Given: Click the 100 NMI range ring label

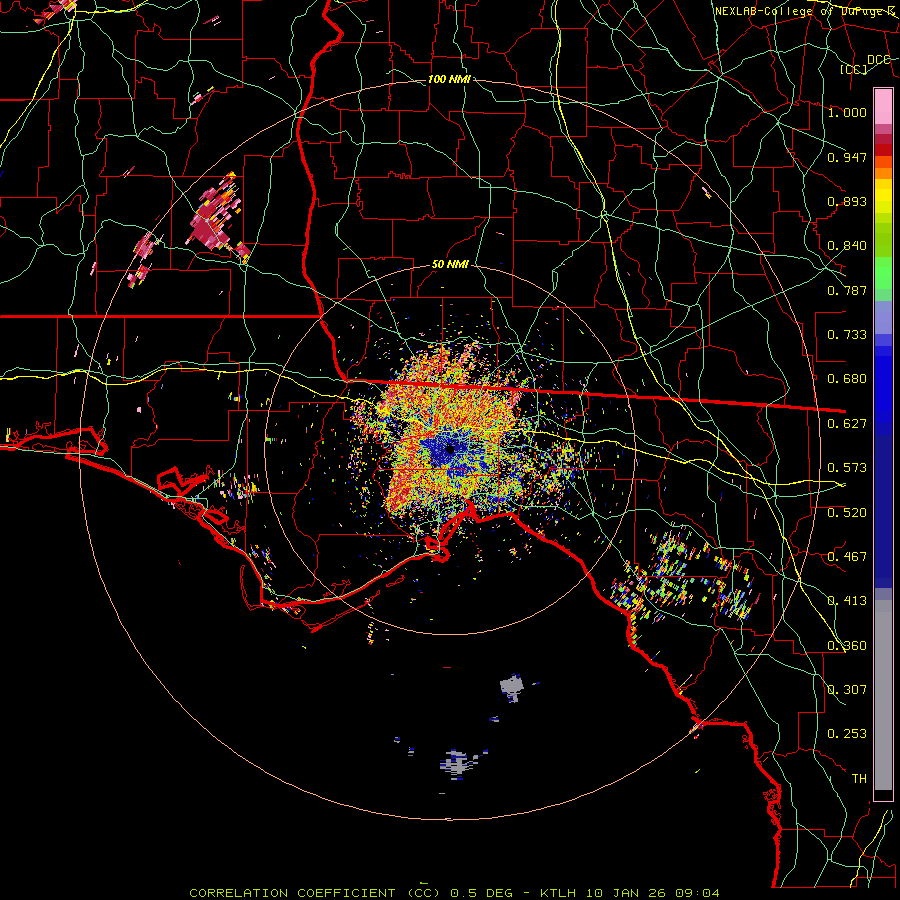Looking at the screenshot, I should 449,79.
